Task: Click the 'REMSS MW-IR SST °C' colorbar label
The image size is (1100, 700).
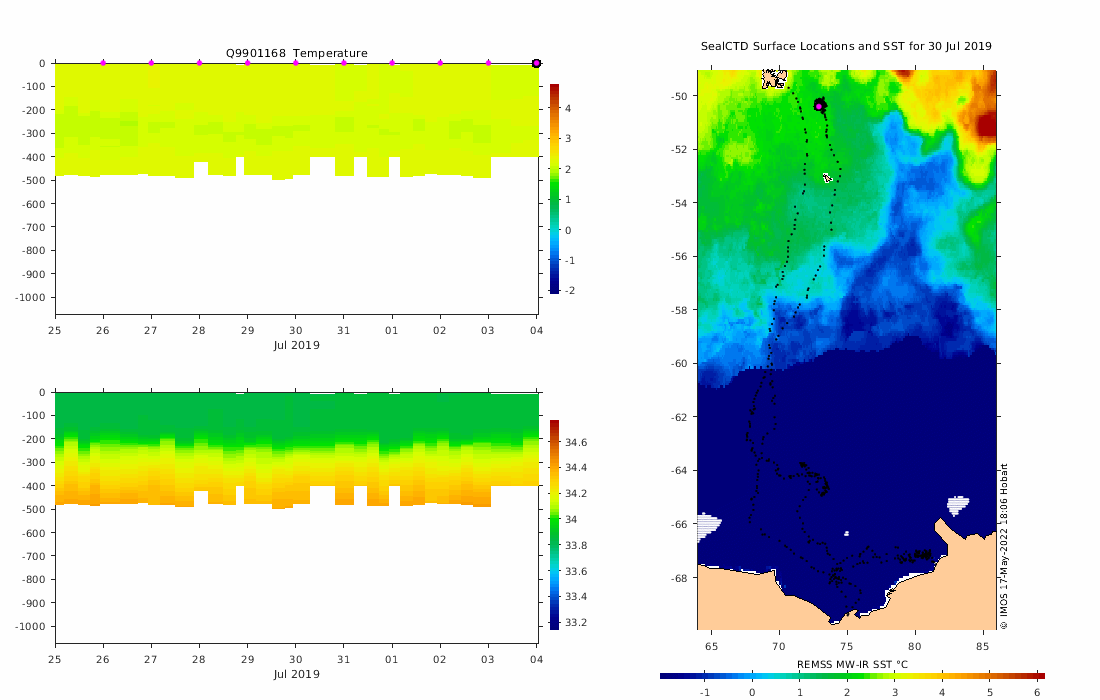Action: point(852,664)
